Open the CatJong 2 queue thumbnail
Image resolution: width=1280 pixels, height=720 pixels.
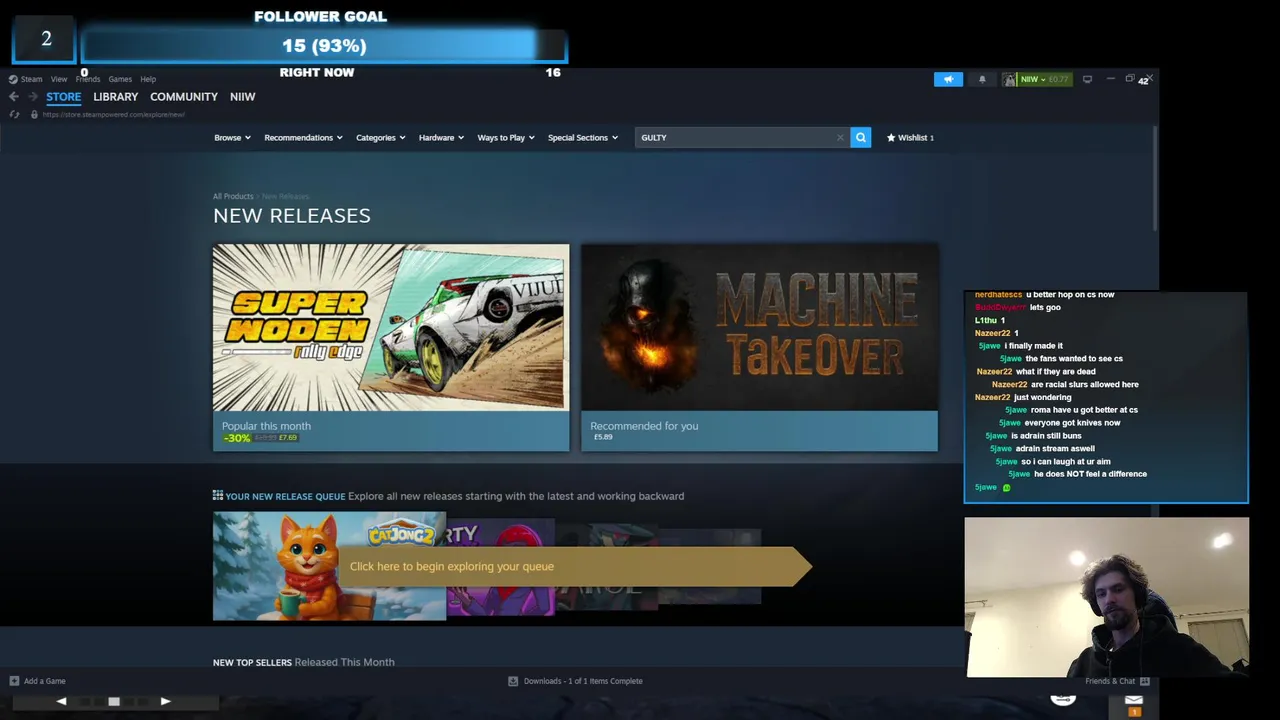click(329, 566)
